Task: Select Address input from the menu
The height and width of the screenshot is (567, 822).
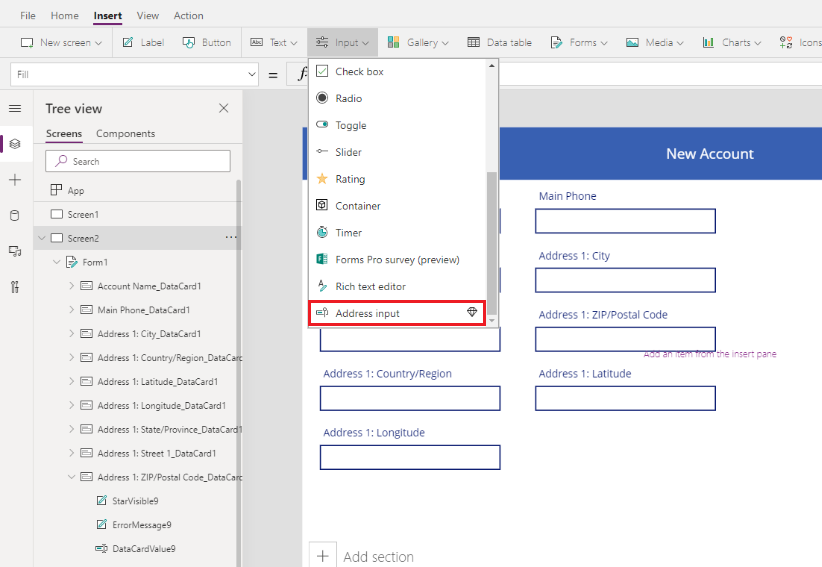Action: point(397,313)
